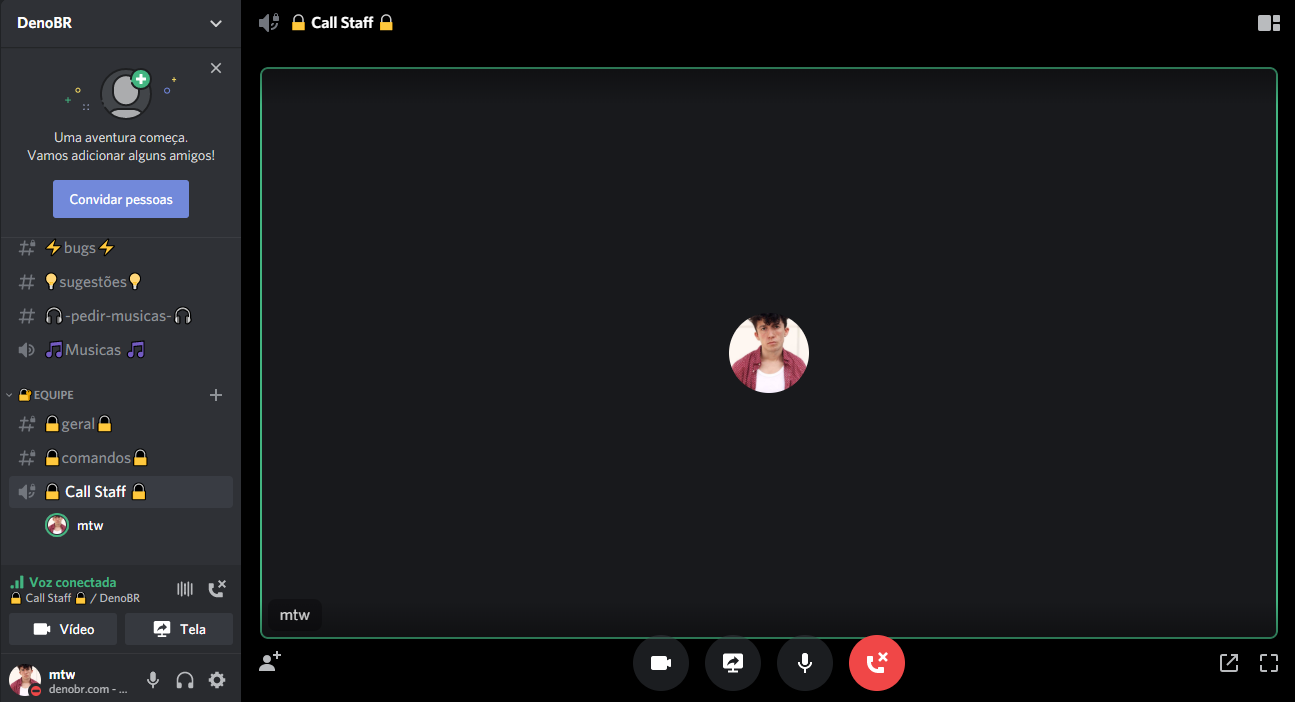Open the DenoBR server dropdown menu

pos(120,22)
